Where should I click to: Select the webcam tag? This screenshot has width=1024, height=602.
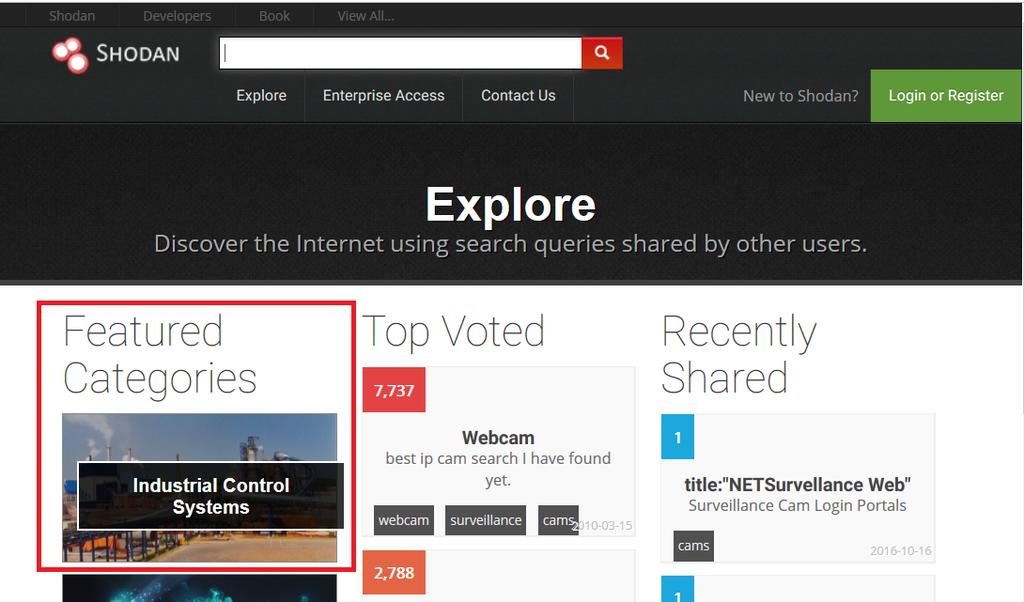click(x=404, y=520)
